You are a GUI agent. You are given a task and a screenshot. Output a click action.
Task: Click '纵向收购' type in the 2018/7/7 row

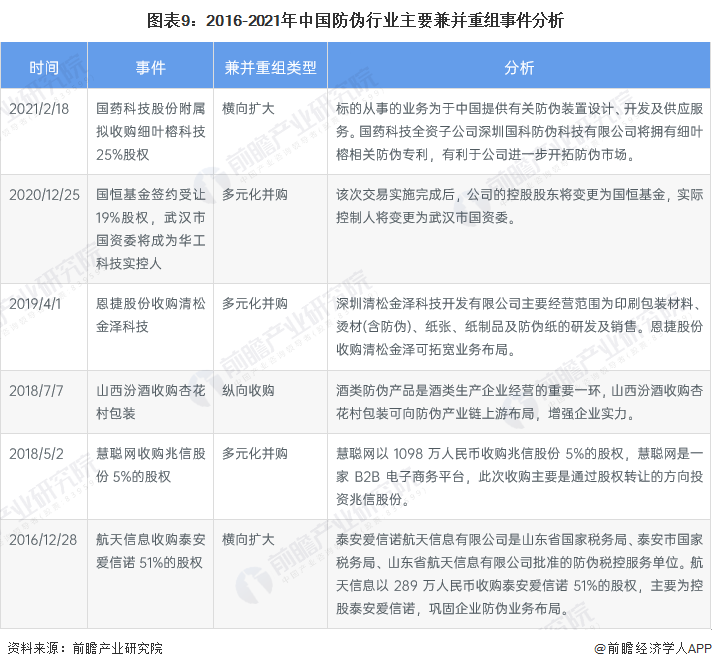[x=248, y=391]
